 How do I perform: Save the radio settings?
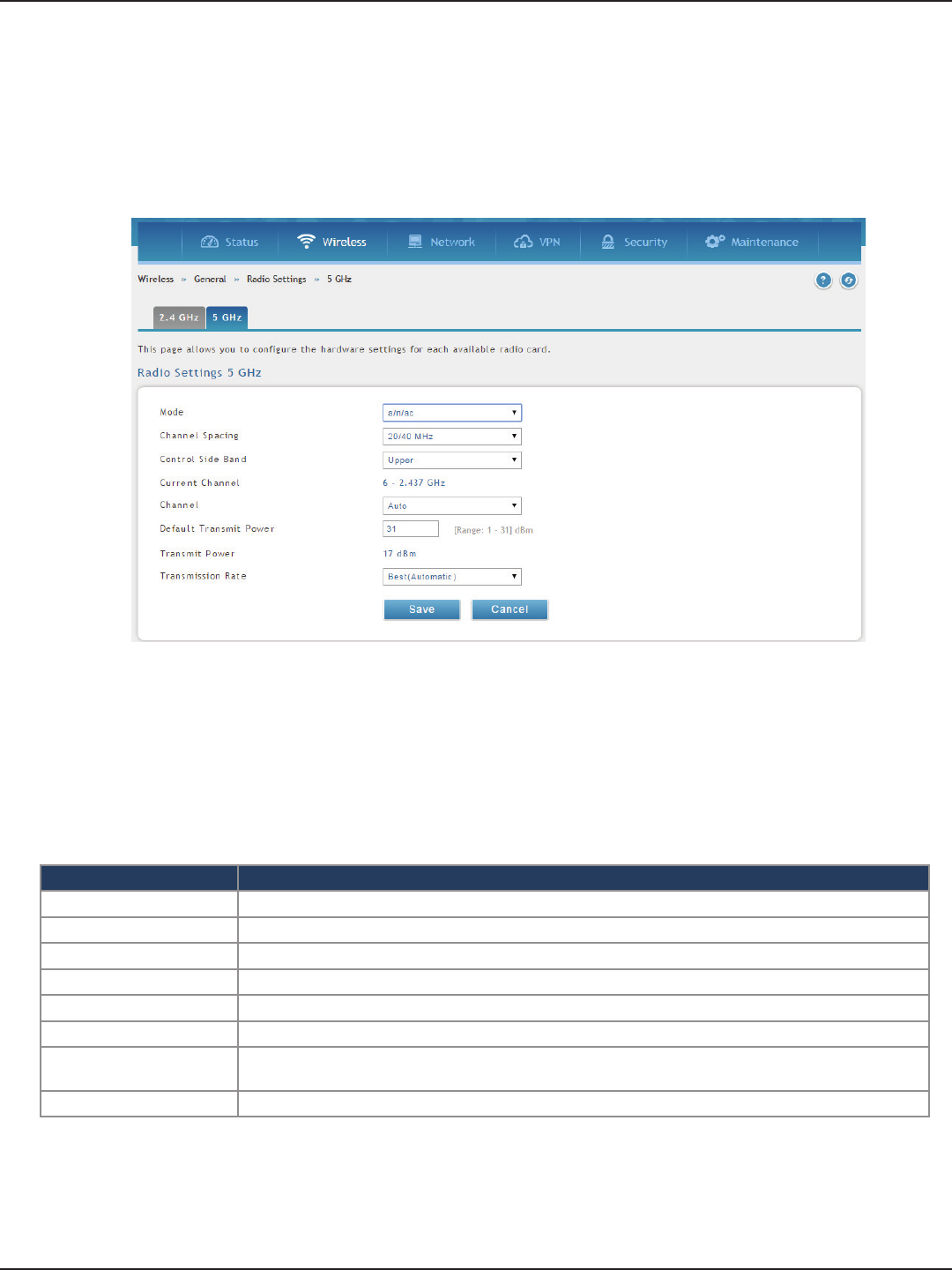[x=422, y=609]
